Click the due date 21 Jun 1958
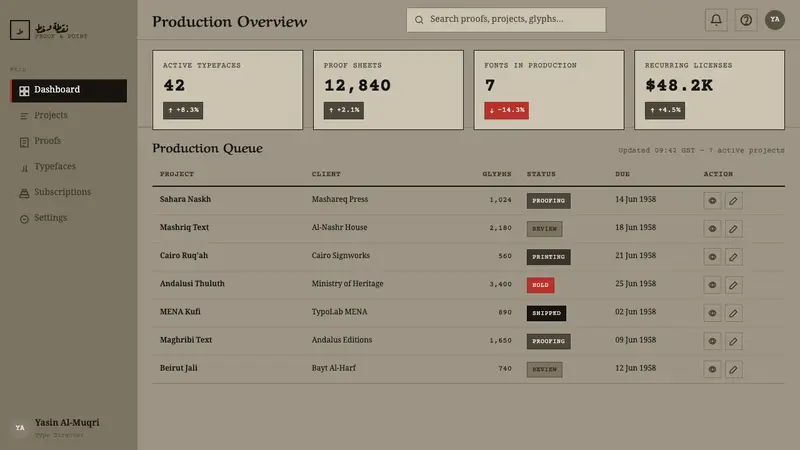 [x=635, y=256]
